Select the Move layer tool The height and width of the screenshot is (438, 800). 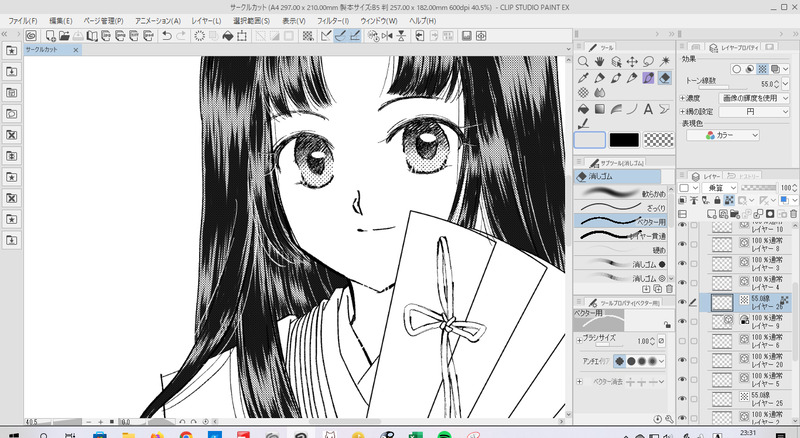click(632, 62)
